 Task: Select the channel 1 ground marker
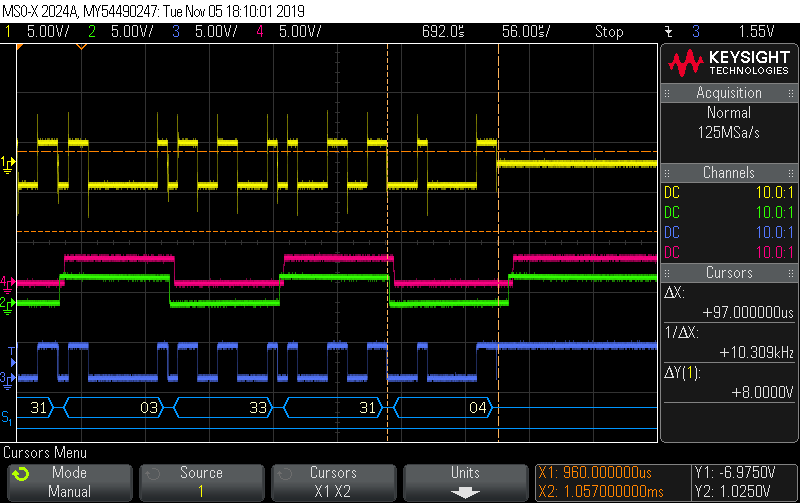[8, 164]
